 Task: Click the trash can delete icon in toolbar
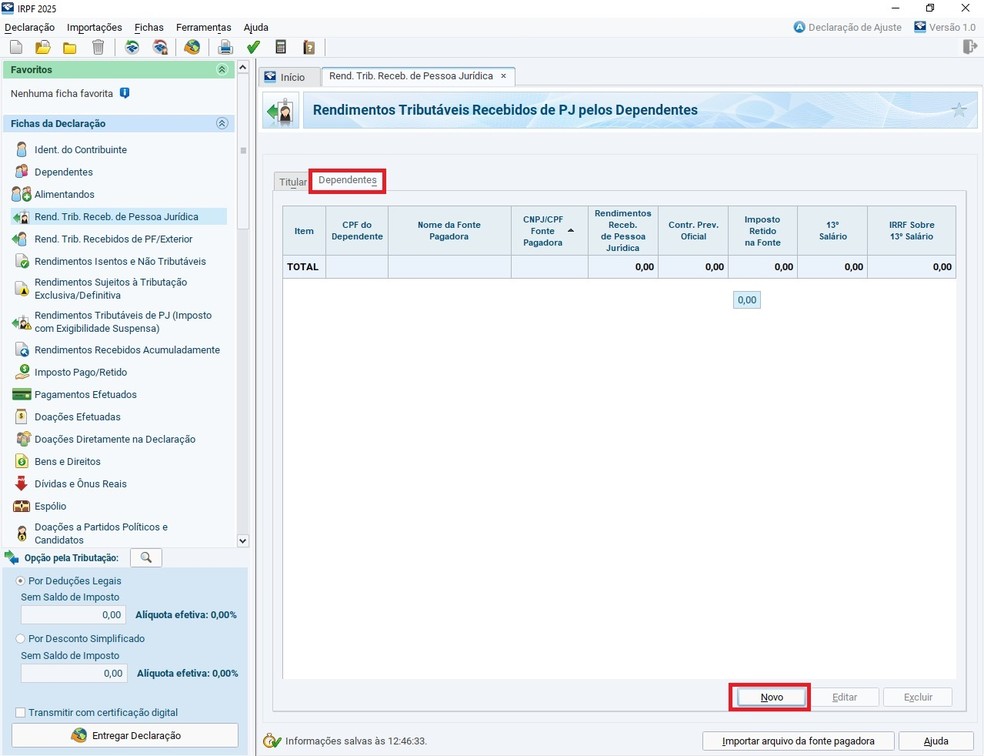coord(98,47)
